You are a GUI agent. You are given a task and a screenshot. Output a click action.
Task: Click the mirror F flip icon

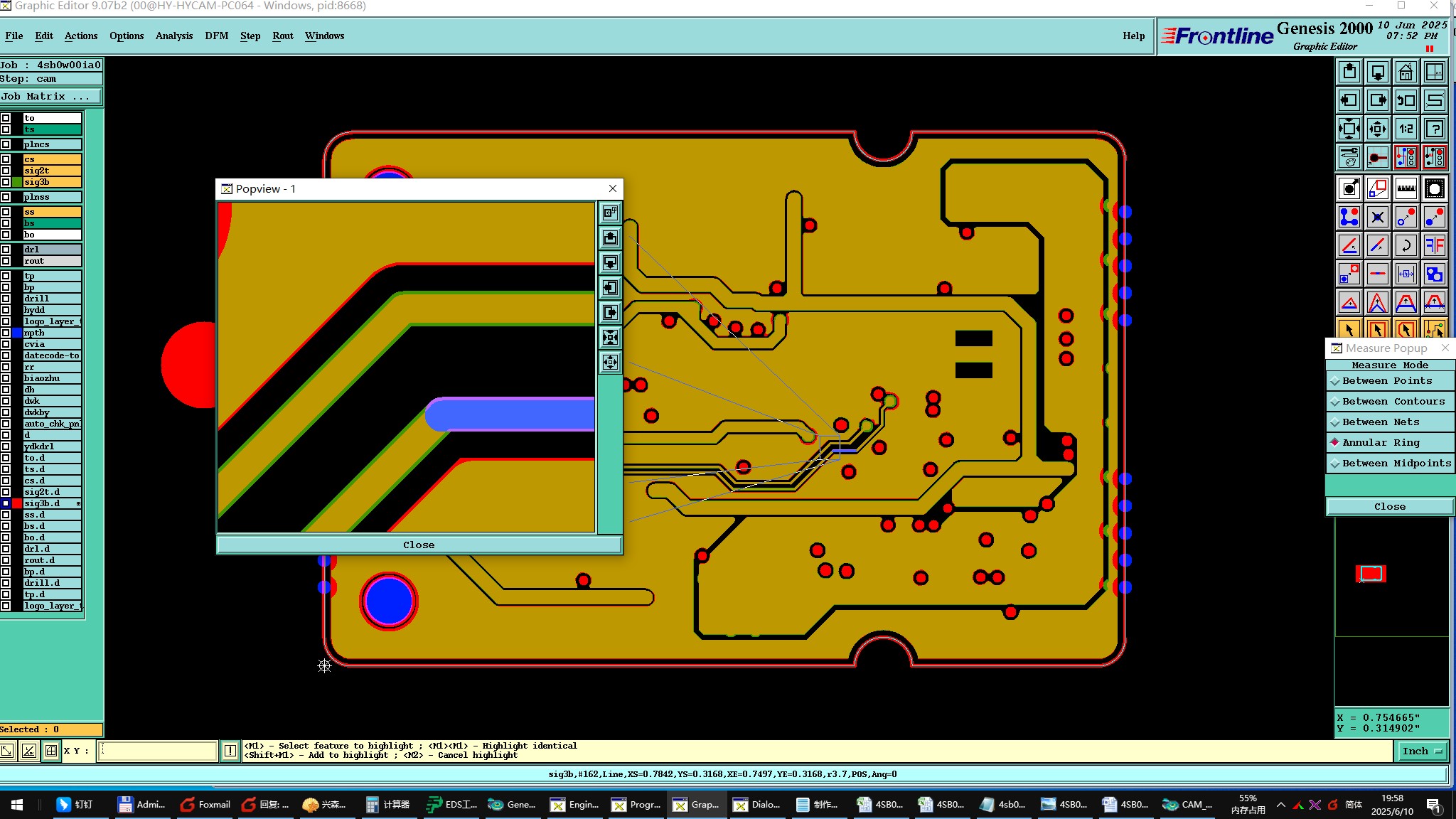[1435, 246]
